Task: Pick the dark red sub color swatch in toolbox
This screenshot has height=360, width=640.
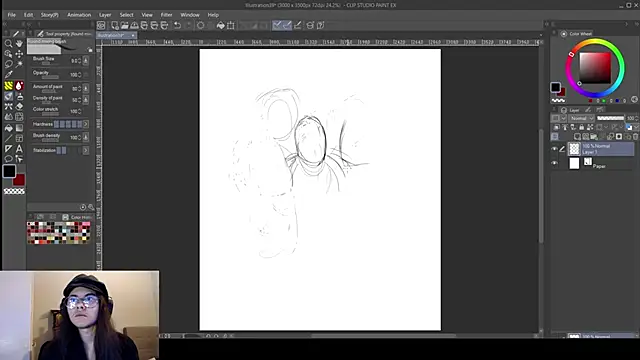Action: pyautogui.click(x=20, y=180)
